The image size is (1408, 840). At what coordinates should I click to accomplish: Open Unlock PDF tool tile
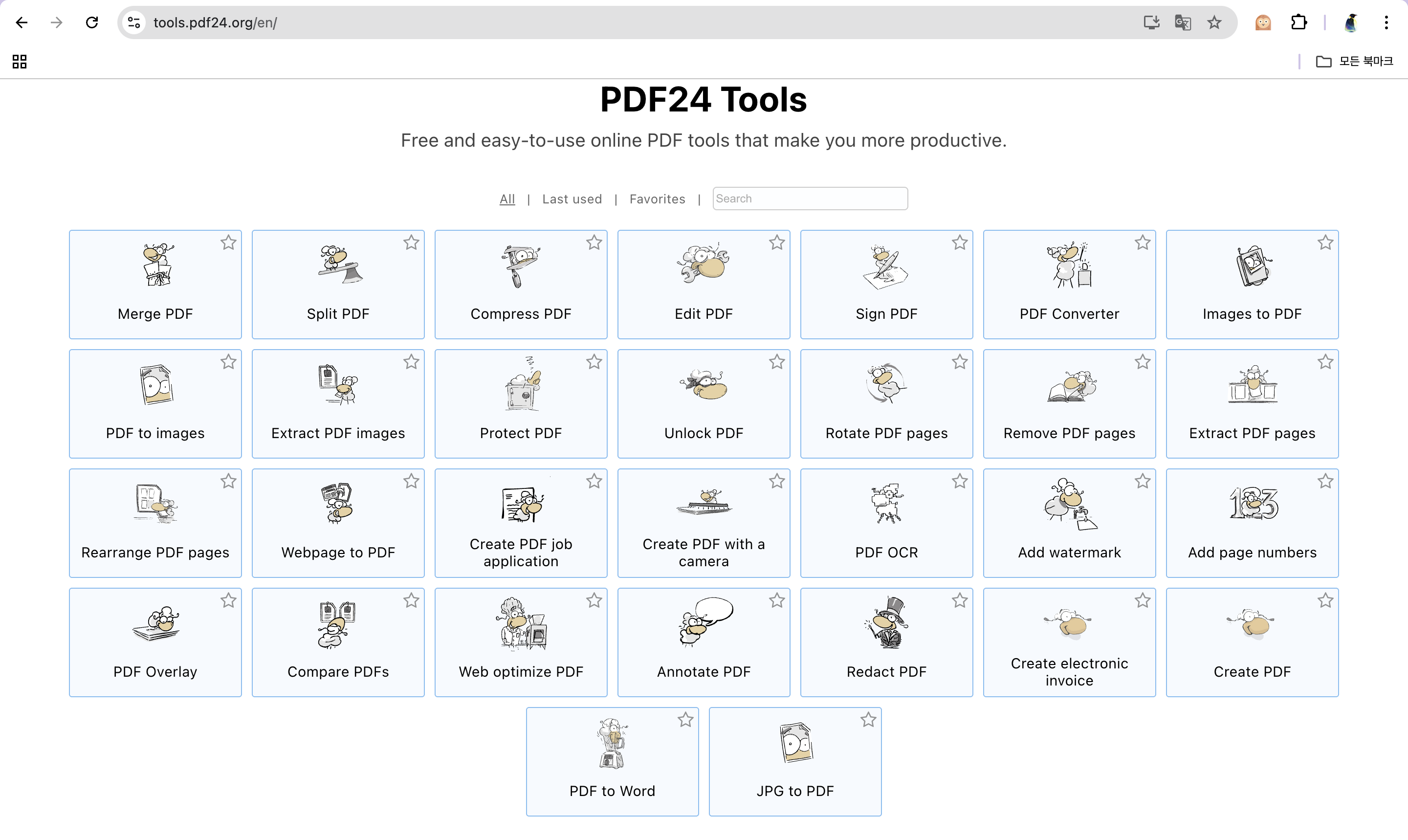704,403
